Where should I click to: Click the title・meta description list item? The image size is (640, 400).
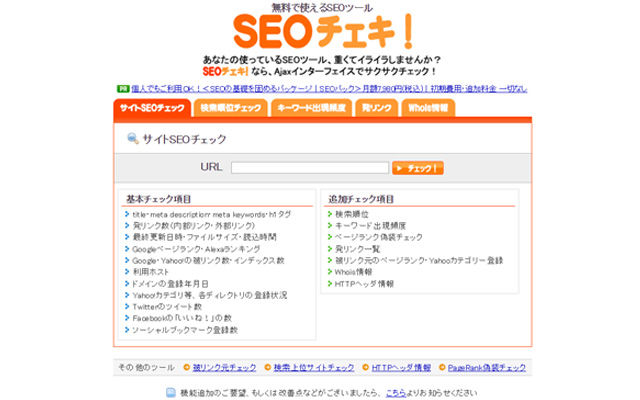[x=211, y=214]
